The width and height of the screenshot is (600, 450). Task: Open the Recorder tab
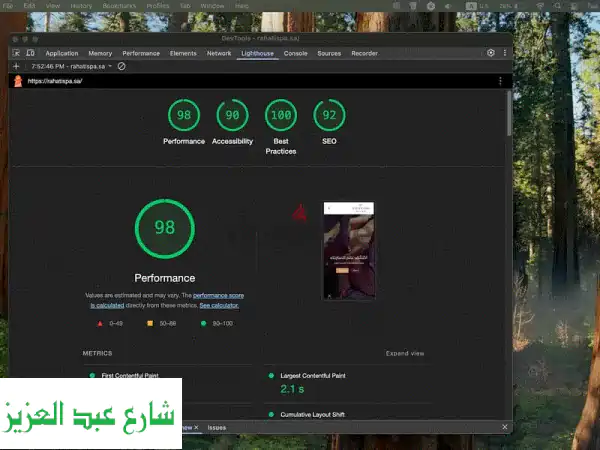tap(364, 53)
